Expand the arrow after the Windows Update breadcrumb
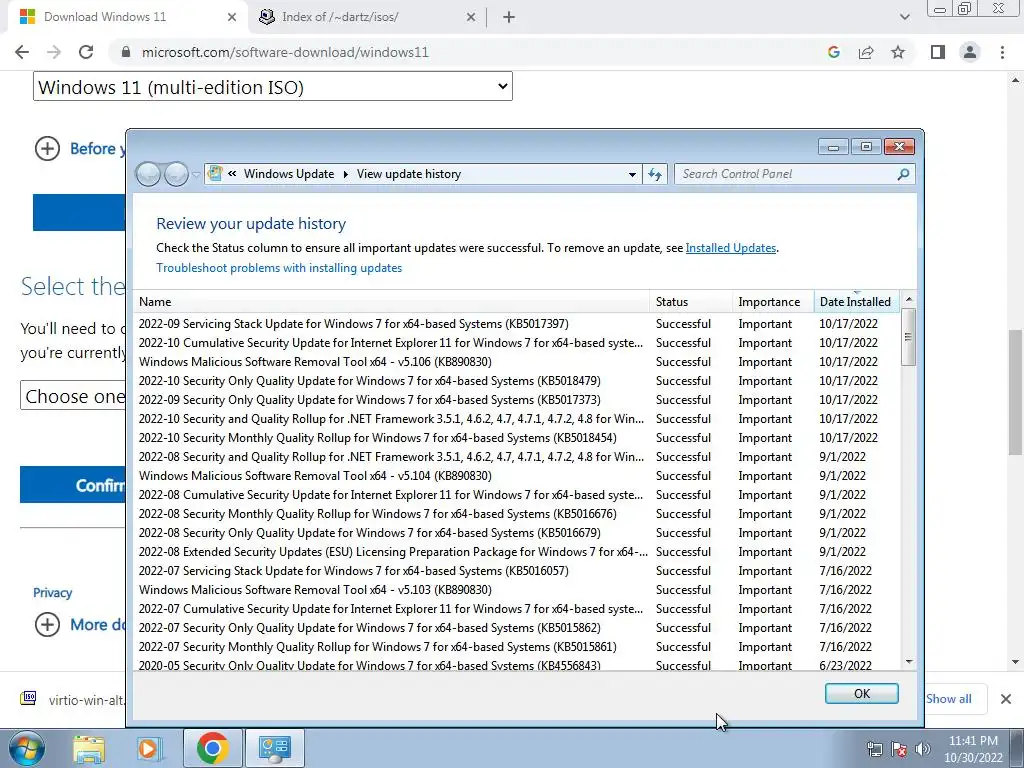The image size is (1024, 768). (345, 174)
